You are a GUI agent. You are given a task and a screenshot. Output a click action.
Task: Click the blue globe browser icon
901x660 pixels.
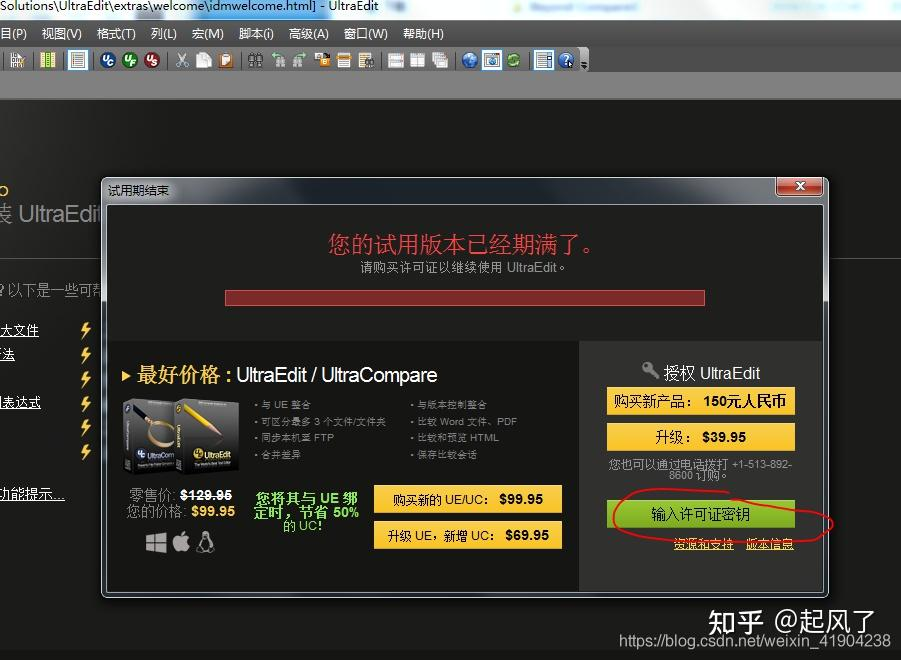(x=469, y=60)
